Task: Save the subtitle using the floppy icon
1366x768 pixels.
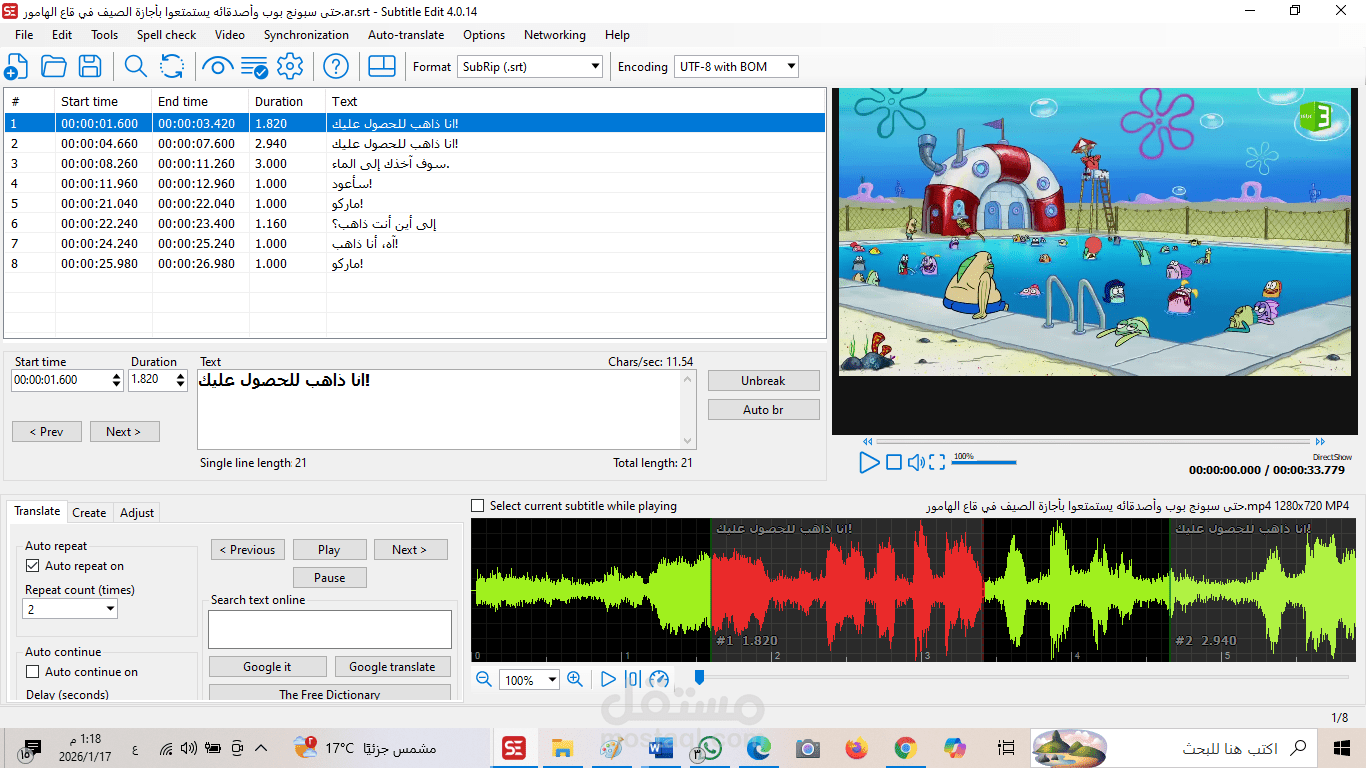Action: (90, 67)
